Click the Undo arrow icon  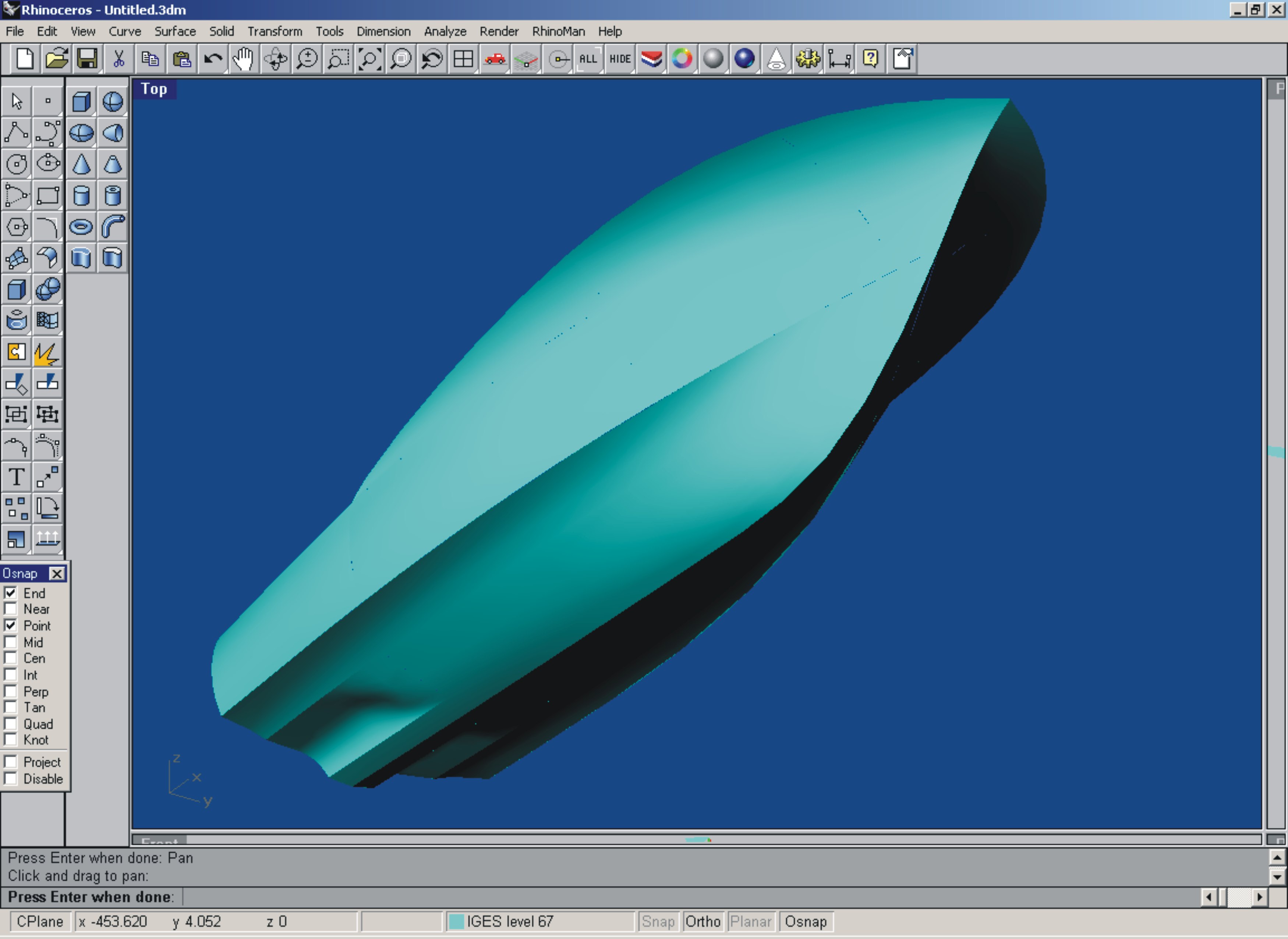coord(213,59)
